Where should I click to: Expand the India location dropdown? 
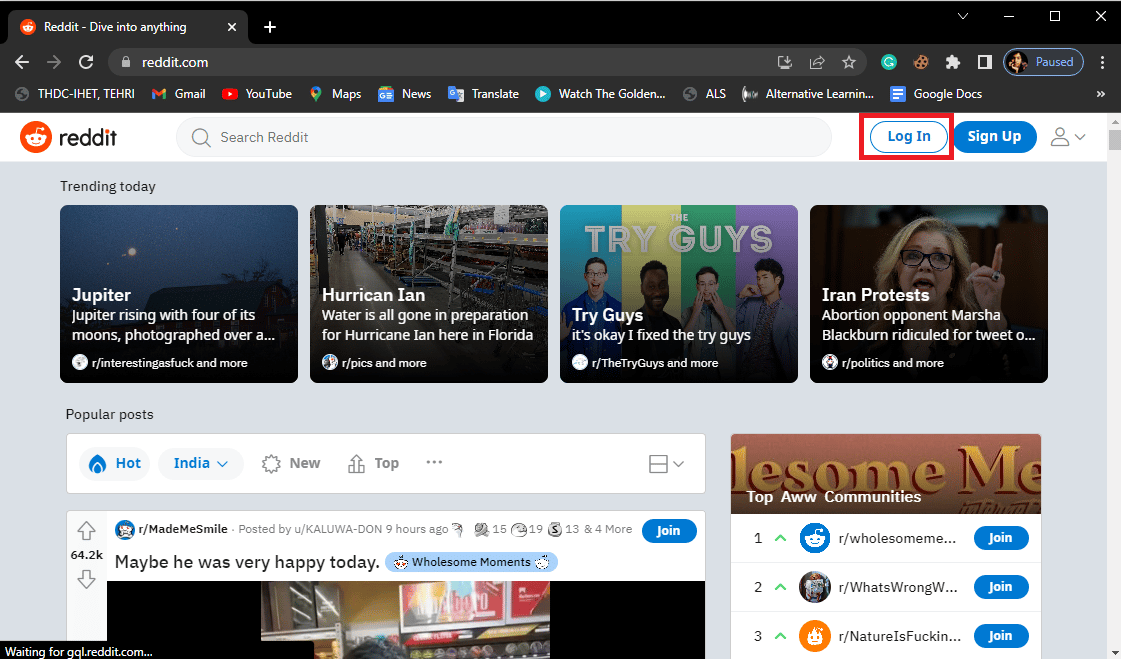point(201,463)
